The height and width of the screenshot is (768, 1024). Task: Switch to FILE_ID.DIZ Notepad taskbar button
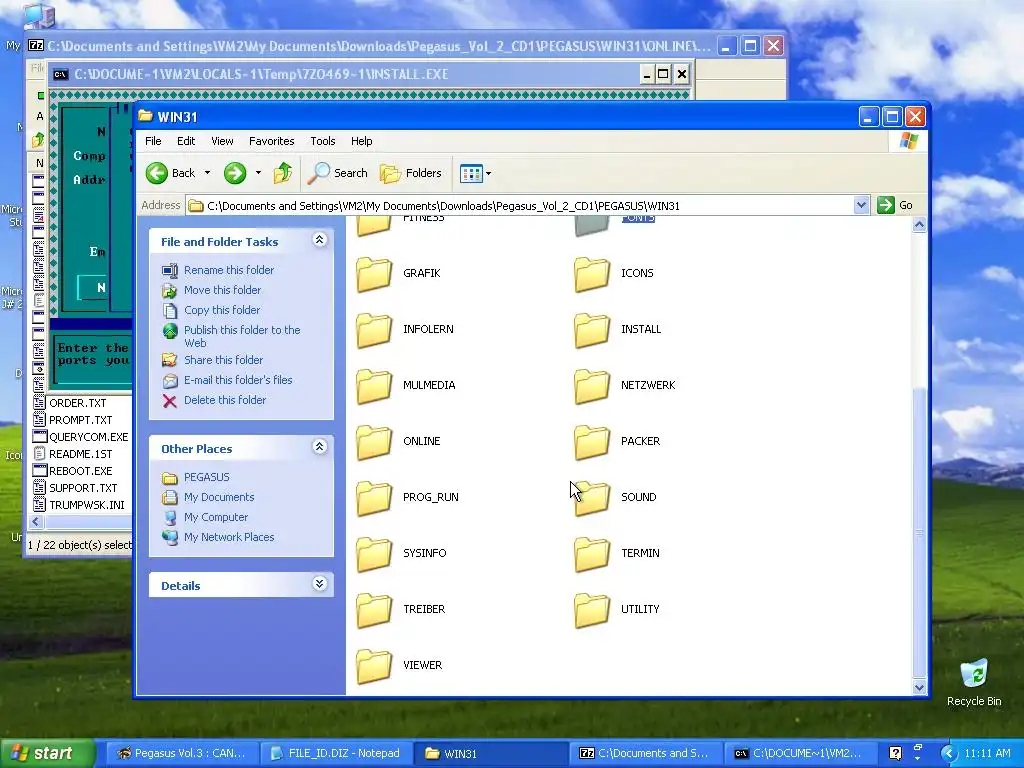click(x=336, y=754)
